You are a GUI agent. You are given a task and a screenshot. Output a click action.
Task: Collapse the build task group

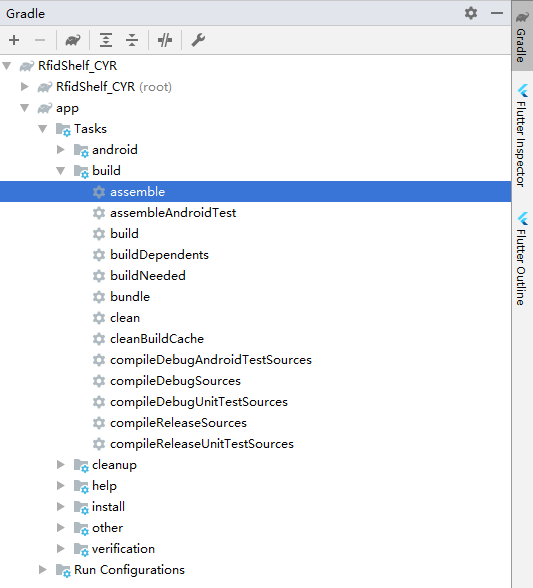point(61,171)
